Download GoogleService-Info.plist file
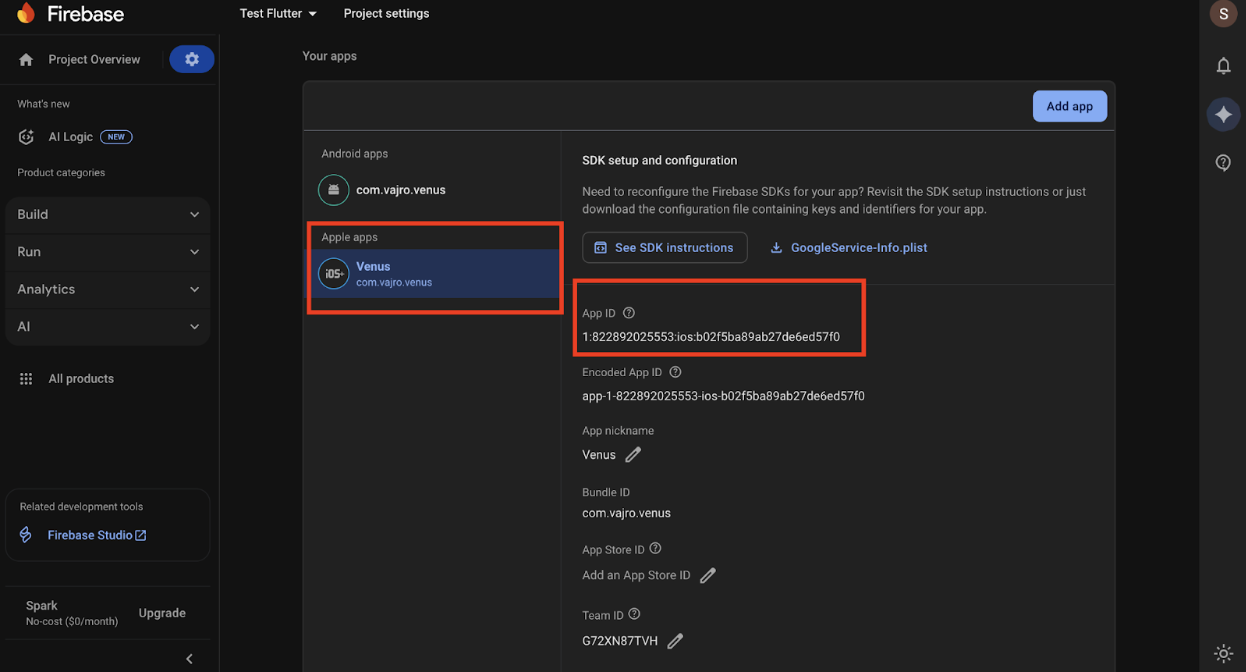 (848, 247)
